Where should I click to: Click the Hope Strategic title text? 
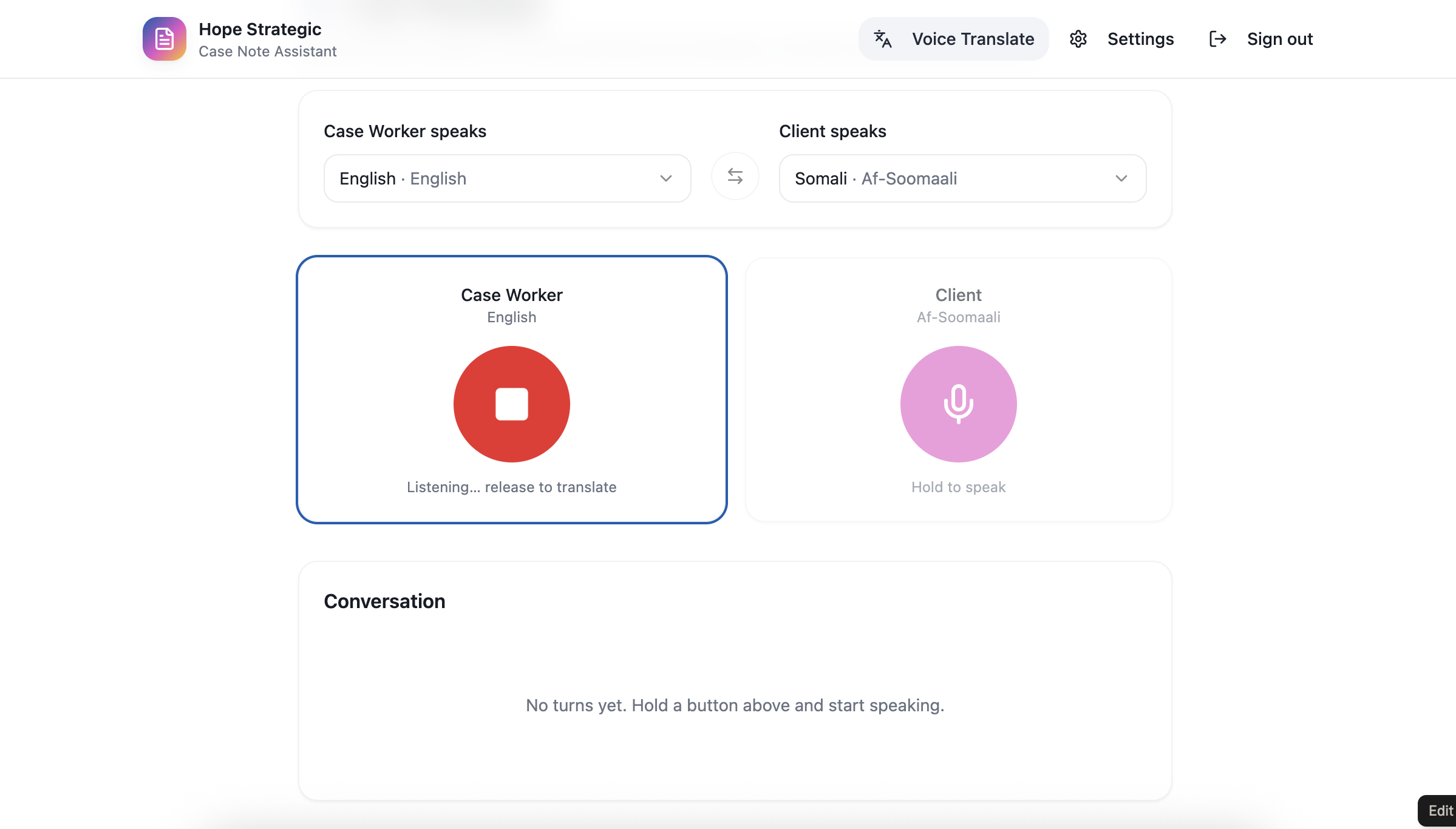tap(260, 29)
